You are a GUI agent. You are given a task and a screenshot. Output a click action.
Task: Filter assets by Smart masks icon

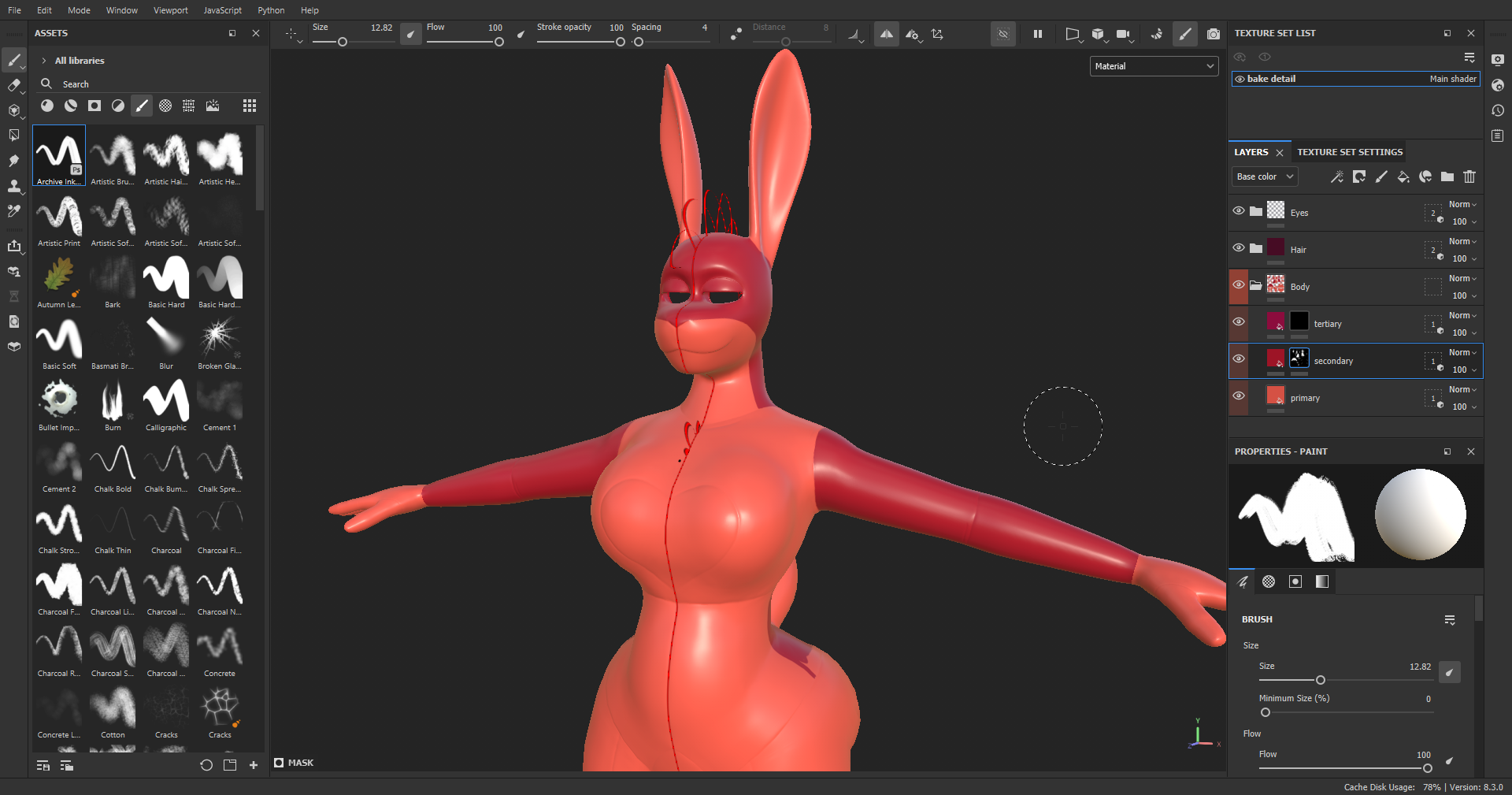tap(94, 106)
